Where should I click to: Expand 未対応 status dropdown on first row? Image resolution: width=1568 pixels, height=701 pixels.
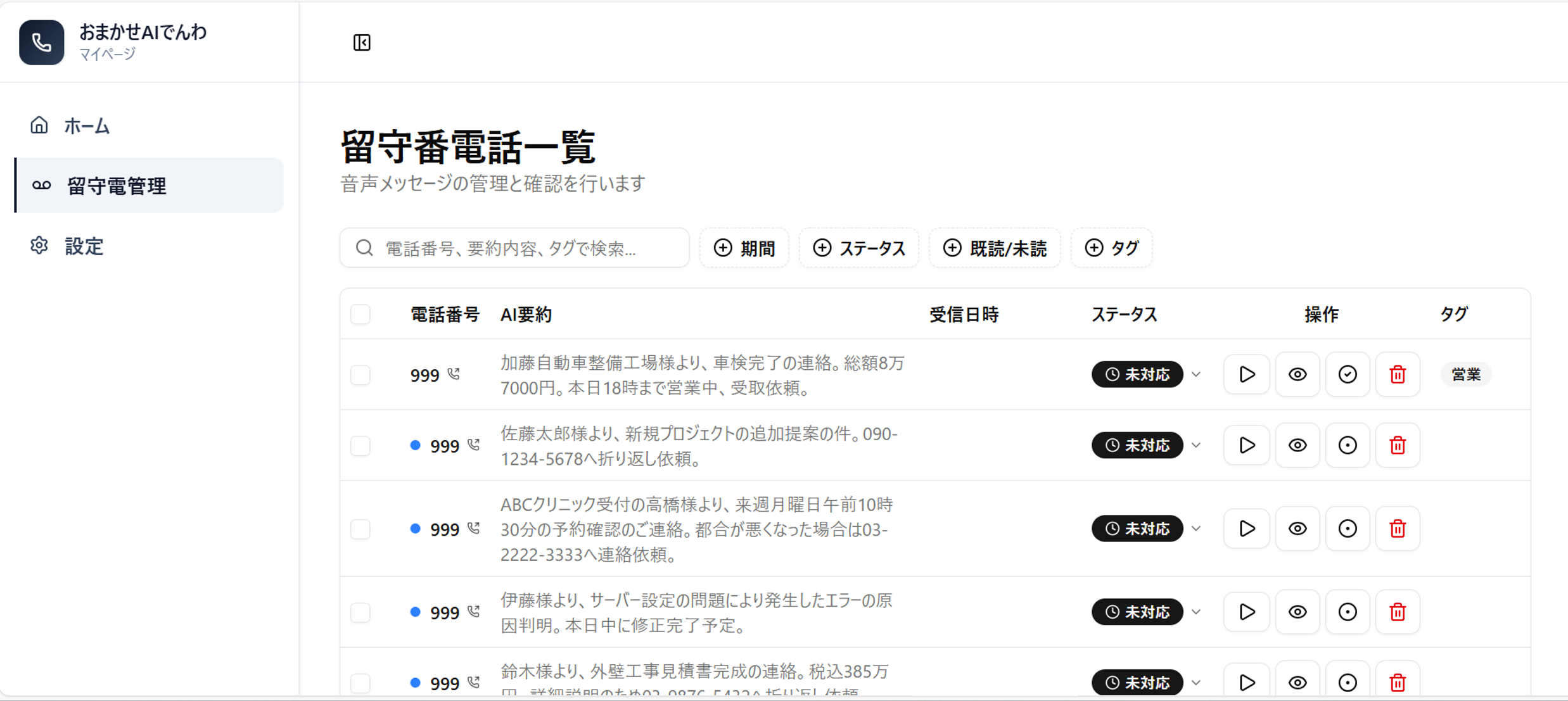point(1196,374)
